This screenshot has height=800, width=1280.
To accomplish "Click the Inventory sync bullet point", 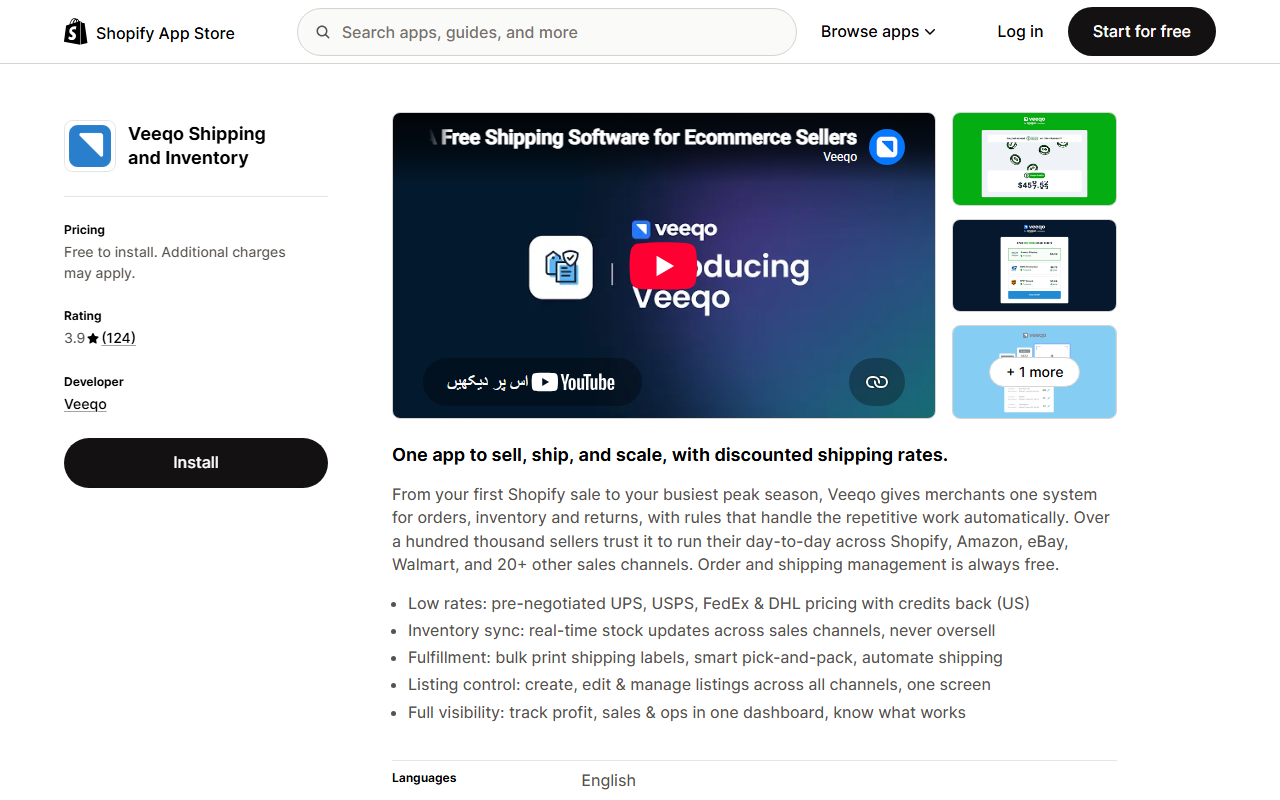I will [701, 630].
